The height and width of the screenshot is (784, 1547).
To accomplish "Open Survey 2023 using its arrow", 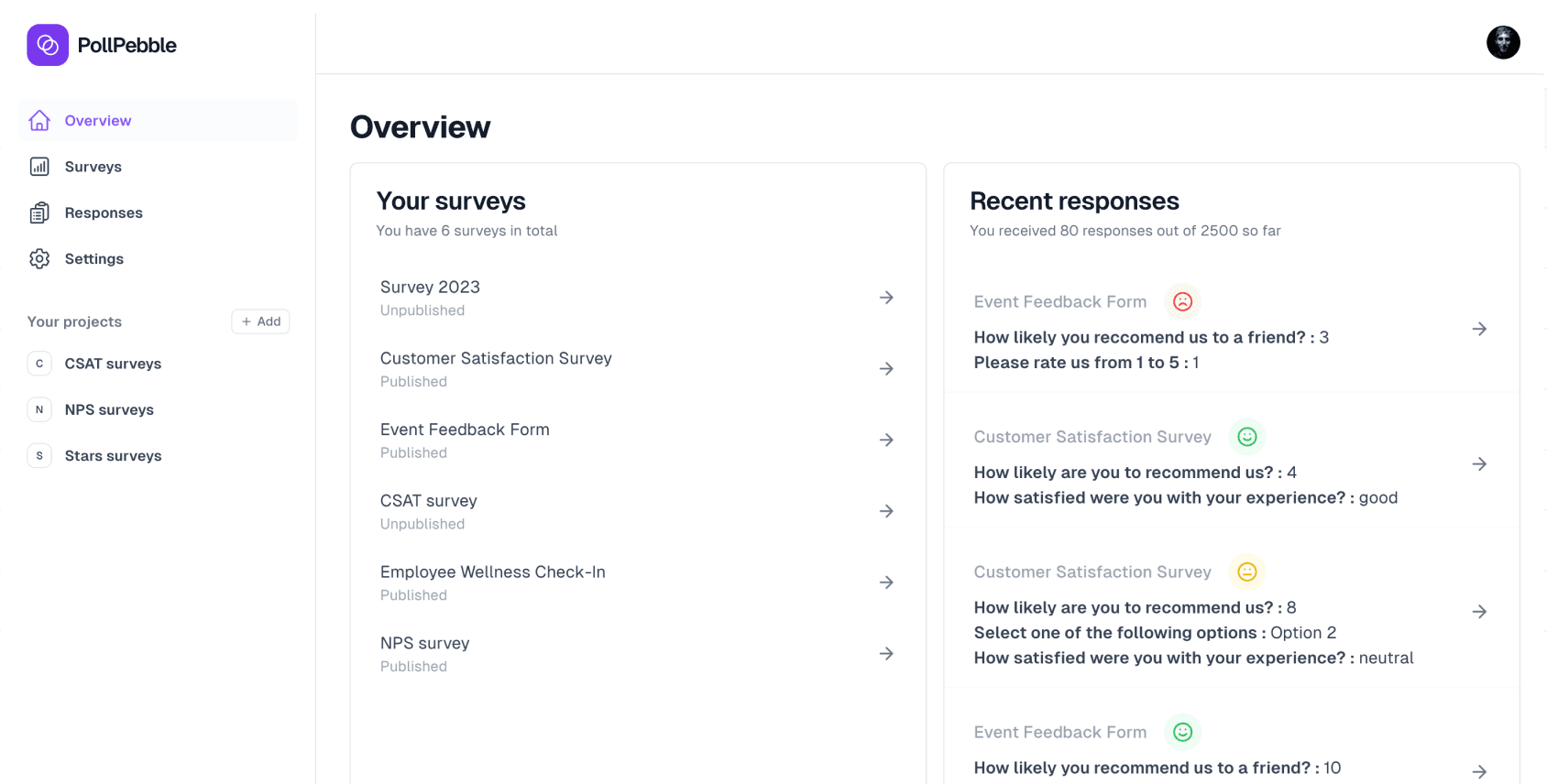I will pyautogui.click(x=886, y=298).
